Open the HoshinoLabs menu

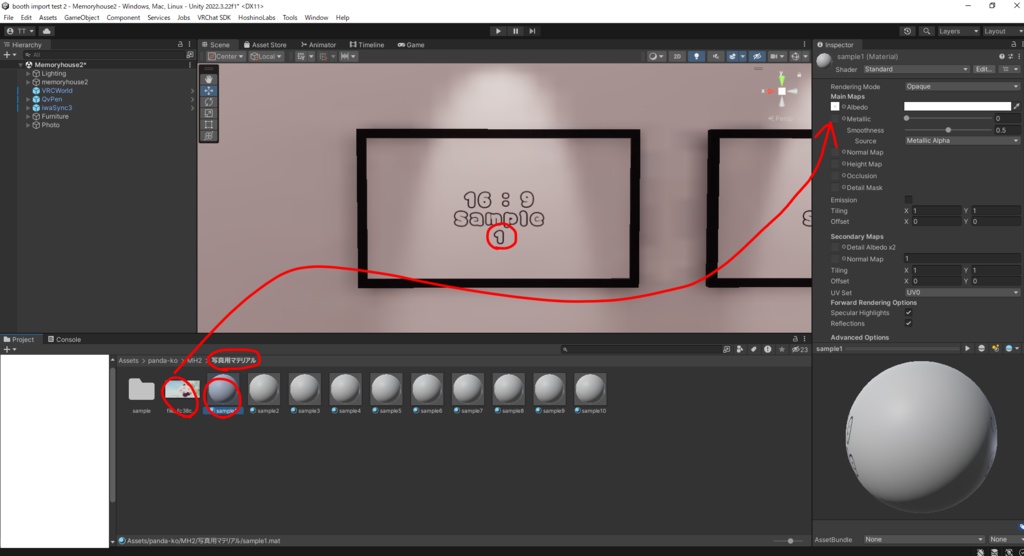point(257,18)
